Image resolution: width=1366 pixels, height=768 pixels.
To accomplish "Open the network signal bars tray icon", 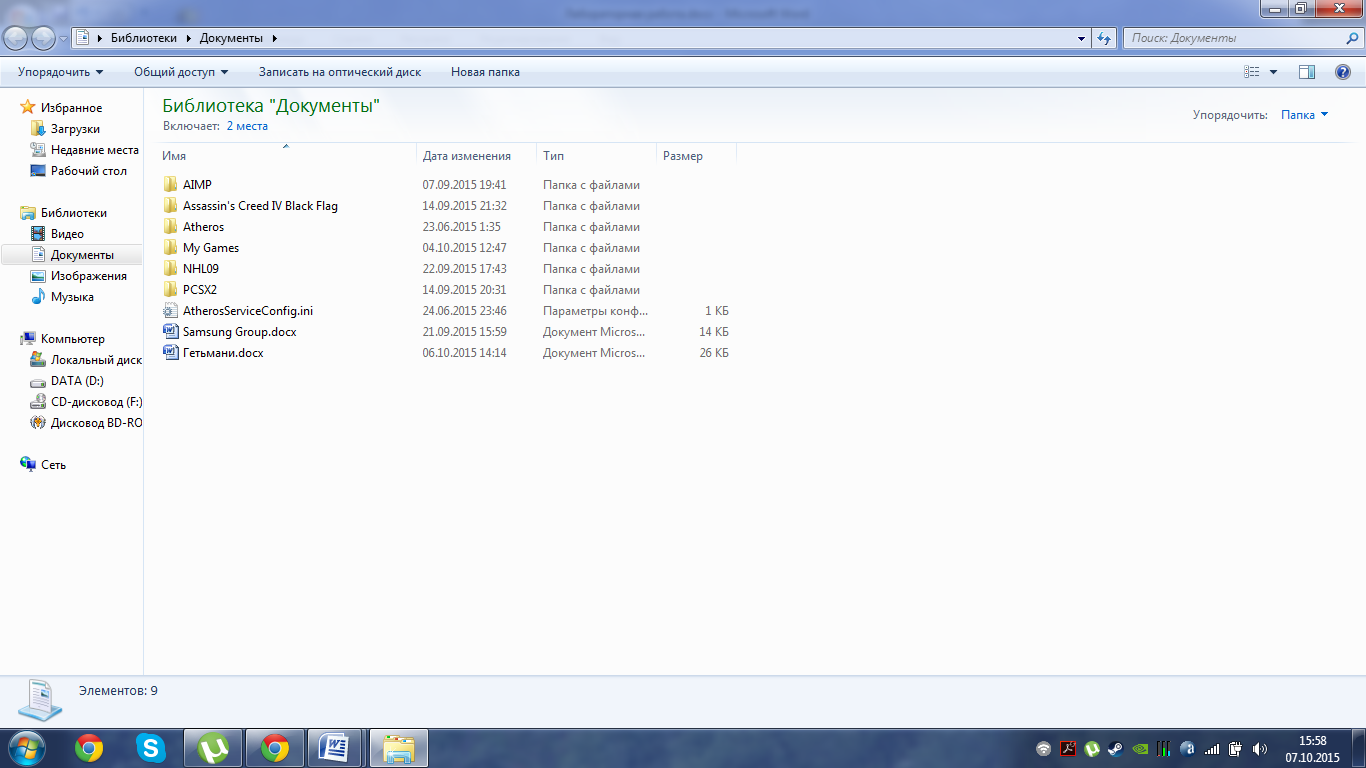I will tap(1211, 748).
